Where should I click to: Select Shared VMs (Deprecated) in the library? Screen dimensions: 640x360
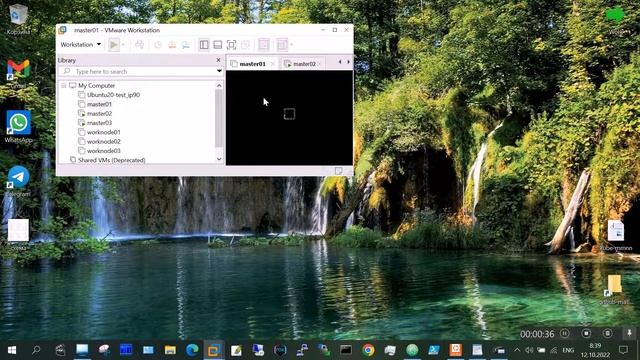[111, 160]
